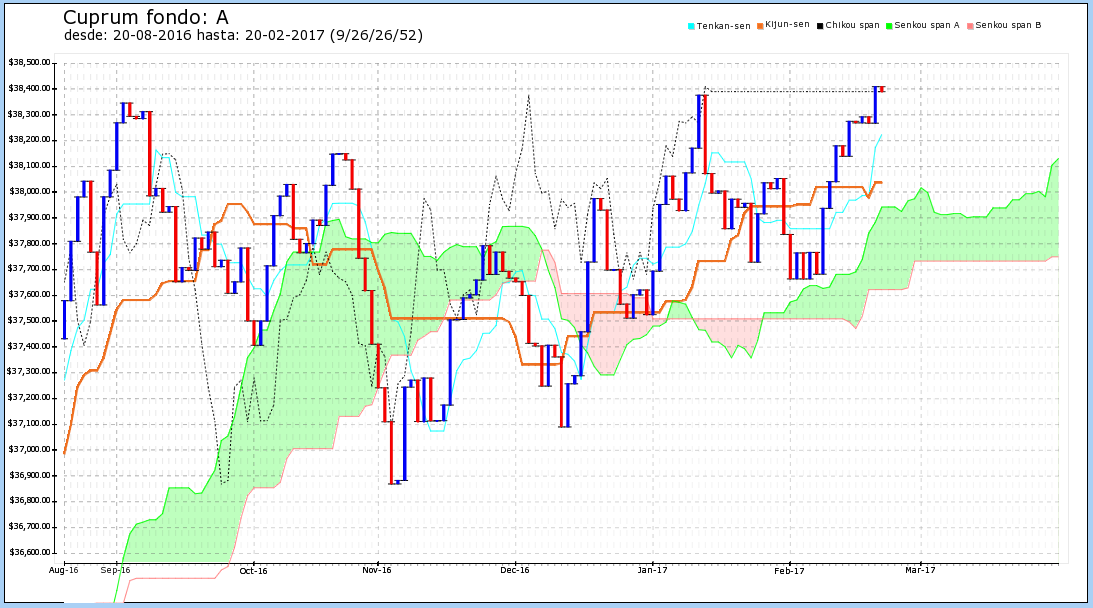This screenshot has width=1093, height=608.
Task: Click the Sep-16 date axis label
Action: 116,570
